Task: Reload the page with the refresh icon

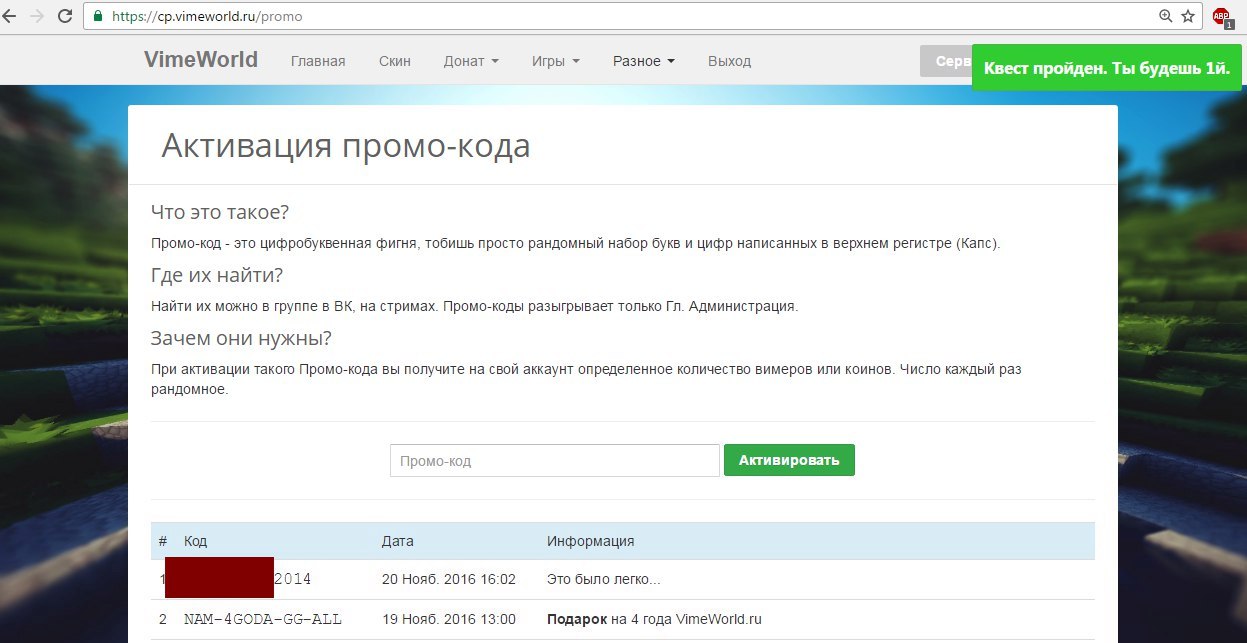Action: pyautogui.click(x=65, y=16)
